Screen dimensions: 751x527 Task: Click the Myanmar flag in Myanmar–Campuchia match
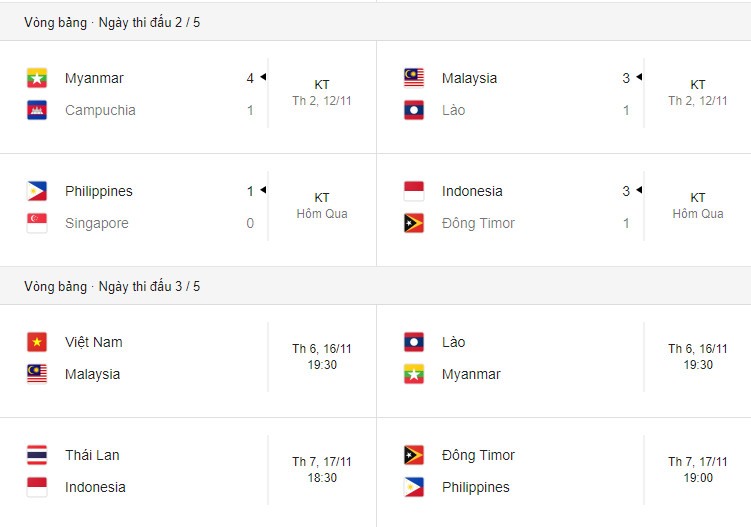(x=37, y=78)
